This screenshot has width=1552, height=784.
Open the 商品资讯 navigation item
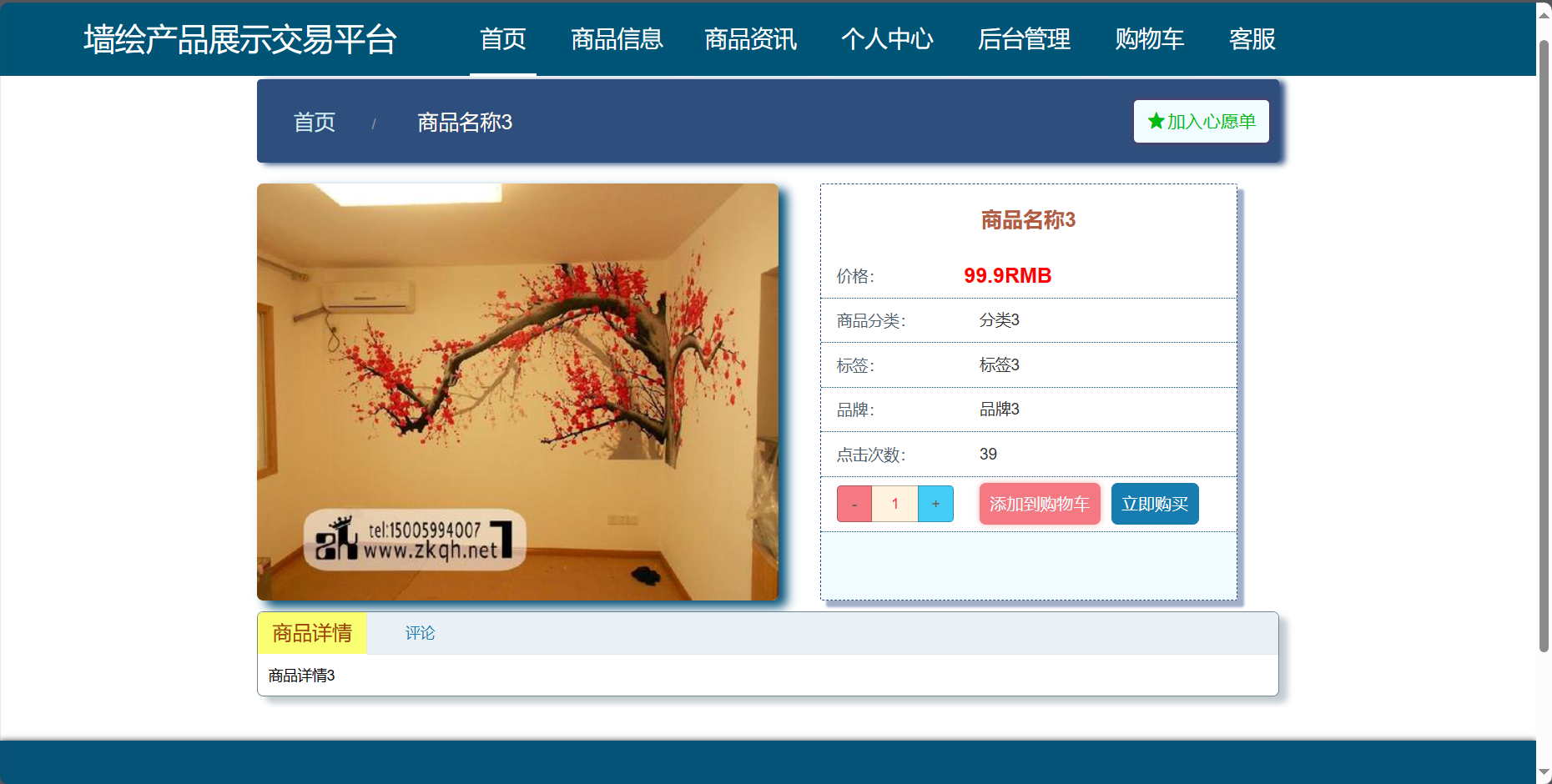point(751,39)
